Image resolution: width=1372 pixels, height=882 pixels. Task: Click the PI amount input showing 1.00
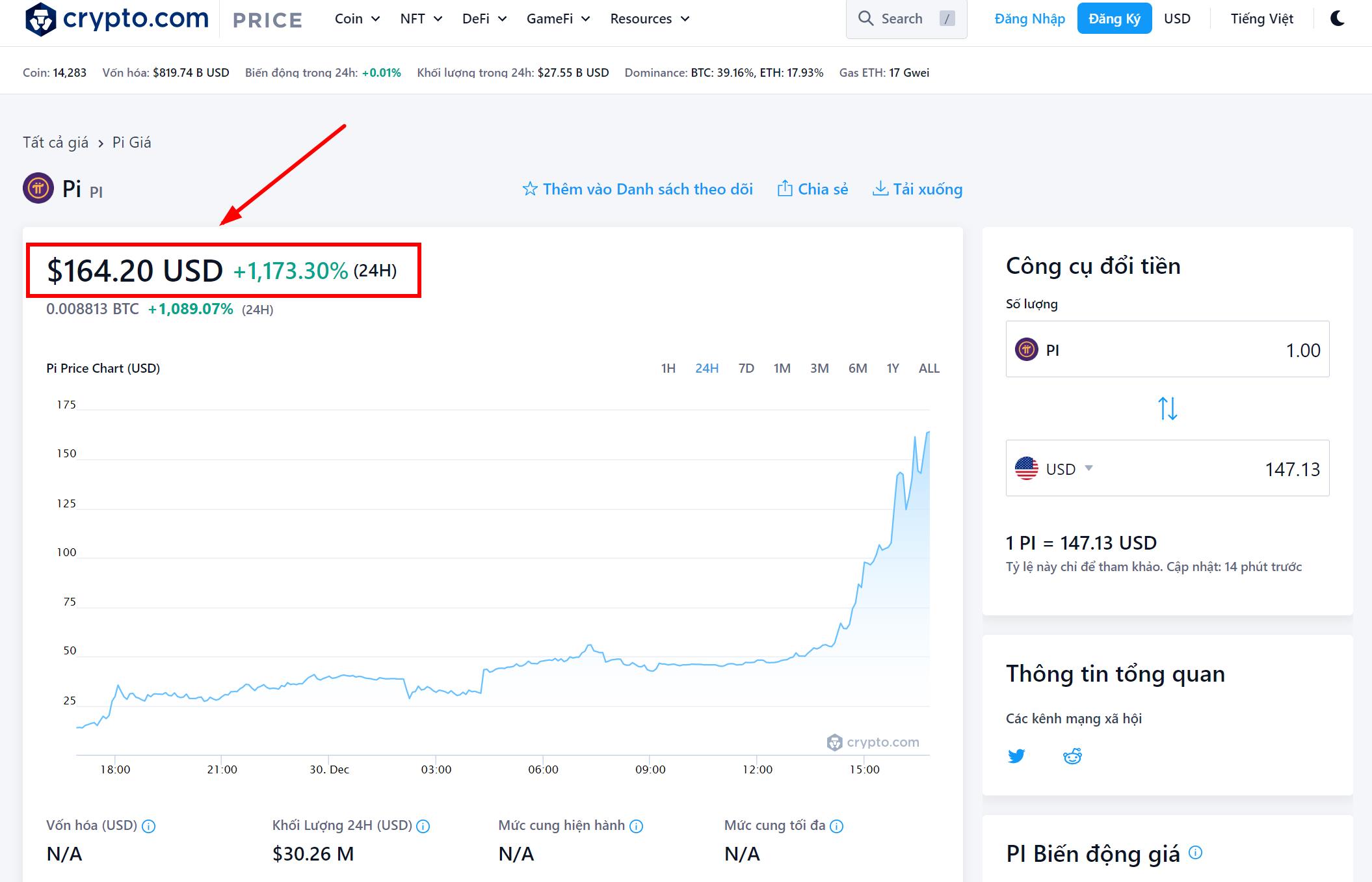pyautogui.click(x=1168, y=349)
